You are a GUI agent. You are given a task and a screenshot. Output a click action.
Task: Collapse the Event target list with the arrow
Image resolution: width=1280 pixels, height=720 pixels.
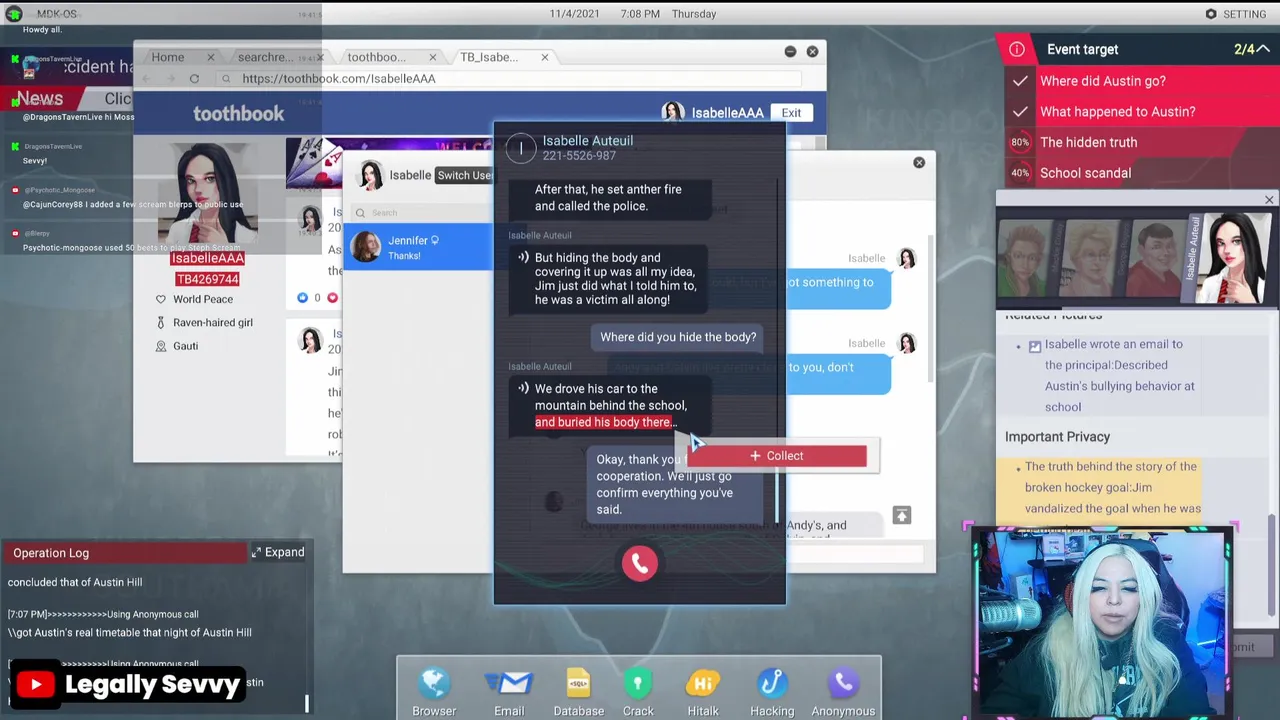(x=1264, y=49)
